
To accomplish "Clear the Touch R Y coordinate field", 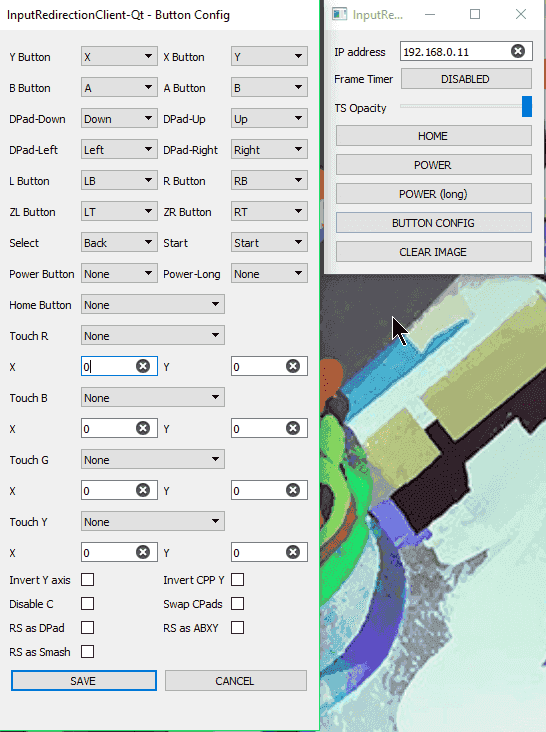I will [x=293, y=366].
